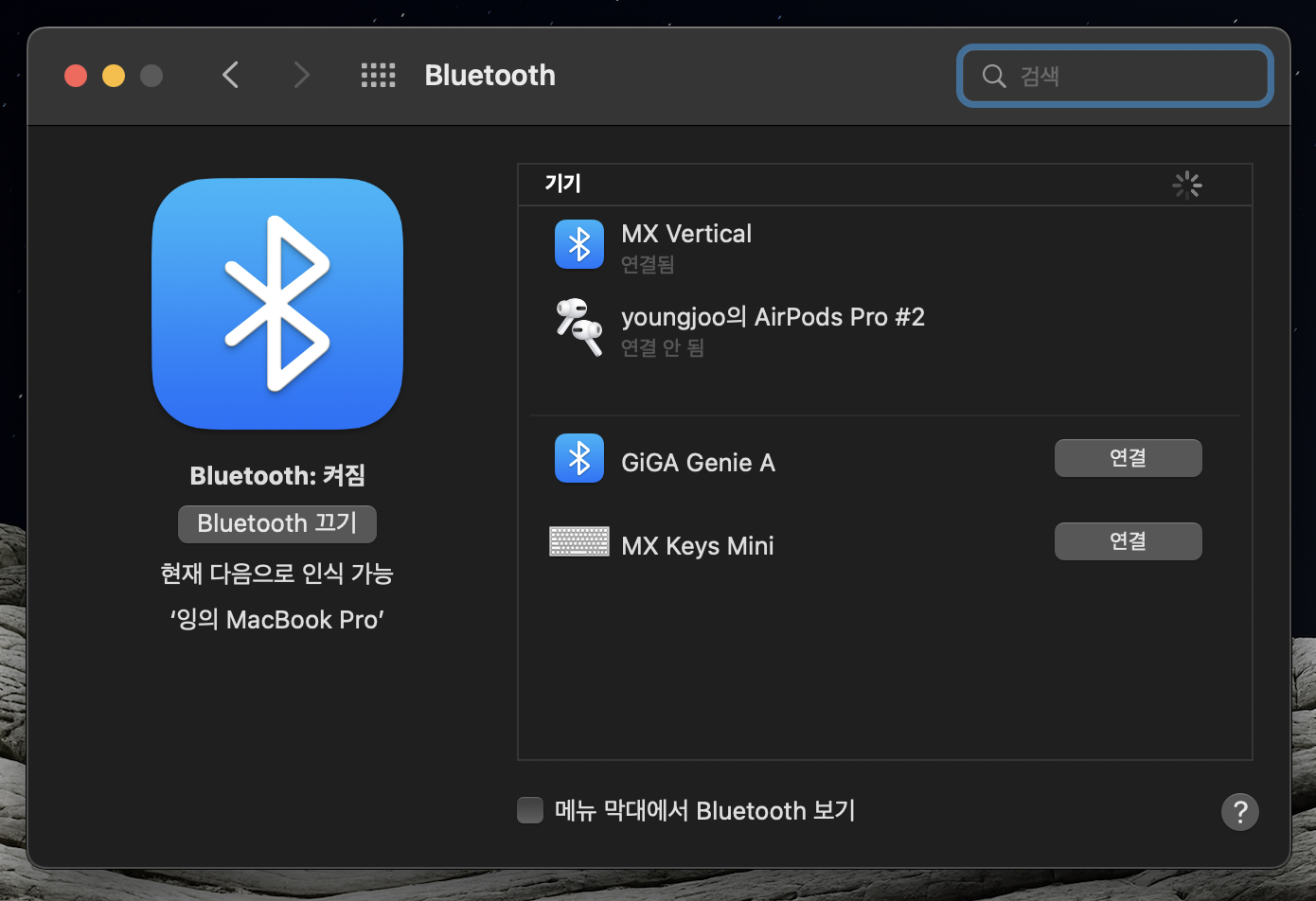Open the show-all preferences grid icon
The width and height of the screenshot is (1316, 901).
click(x=378, y=75)
